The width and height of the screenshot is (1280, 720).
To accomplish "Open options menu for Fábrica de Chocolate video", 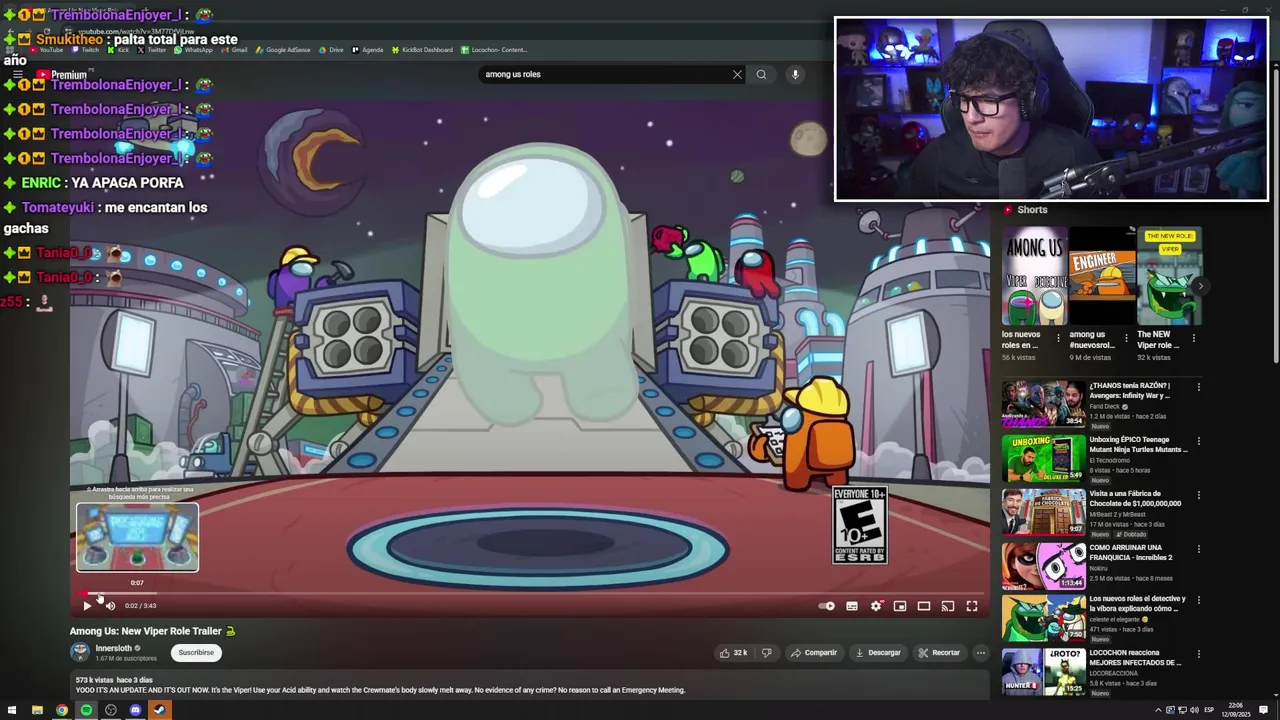I will pyautogui.click(x=1198, y=496).
